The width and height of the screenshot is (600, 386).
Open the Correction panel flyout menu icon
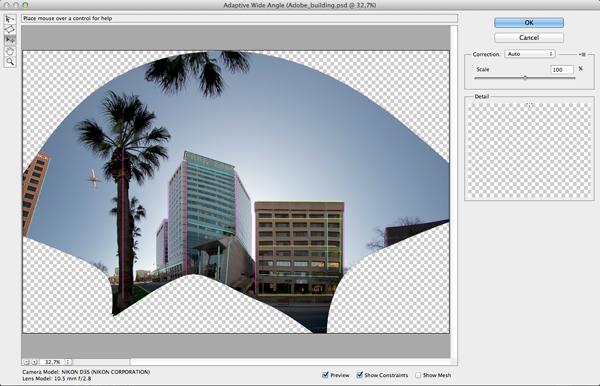[582, 54]
